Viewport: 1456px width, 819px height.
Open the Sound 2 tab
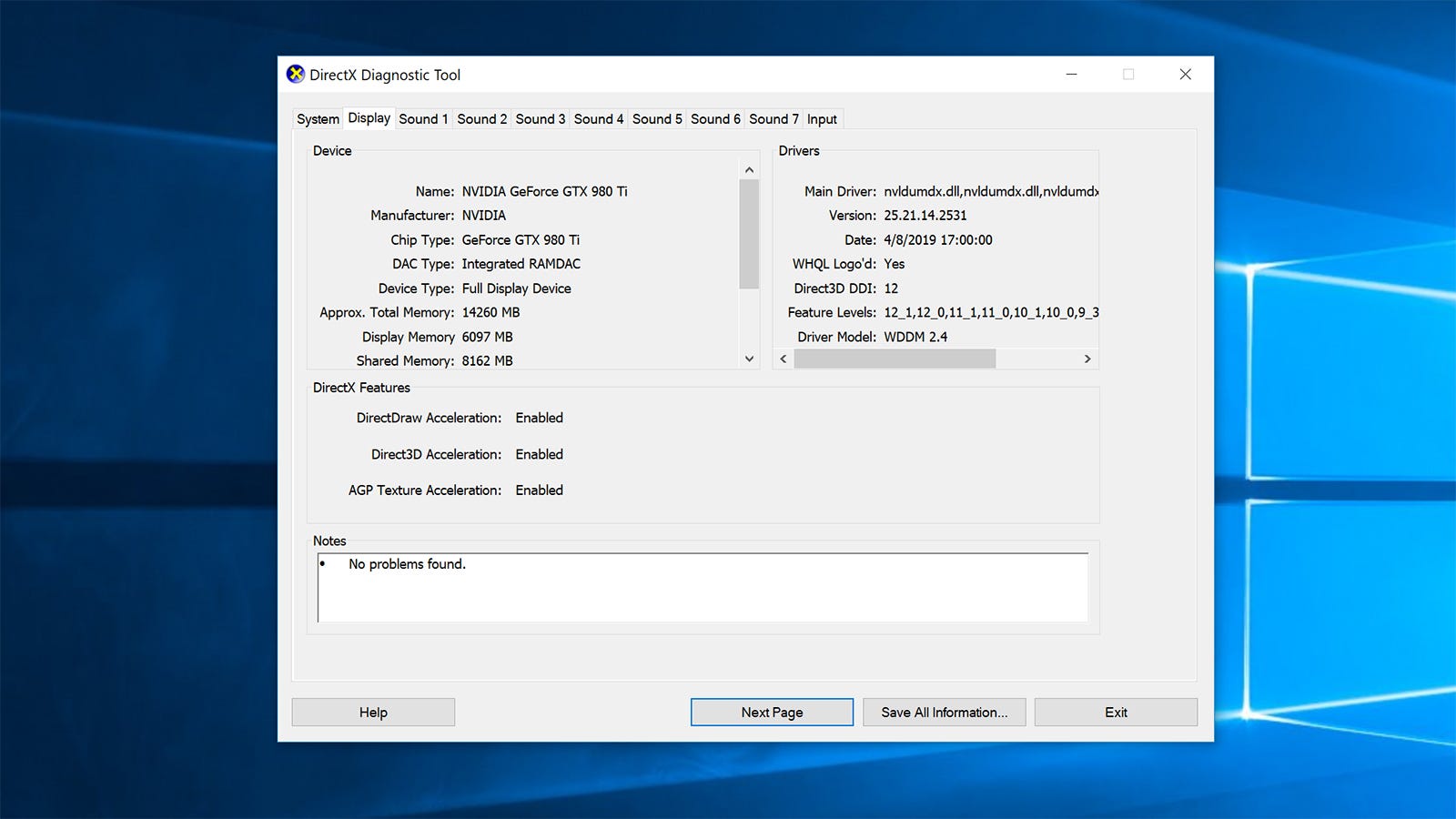(x=481, y=119)
